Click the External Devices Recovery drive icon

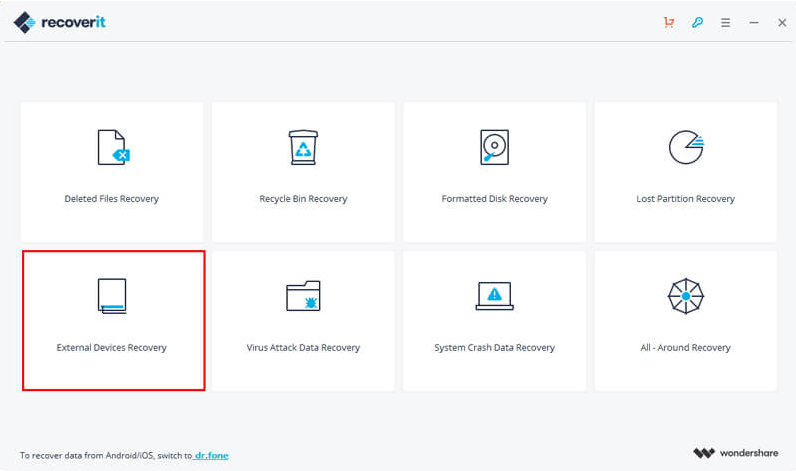(112, 296)
